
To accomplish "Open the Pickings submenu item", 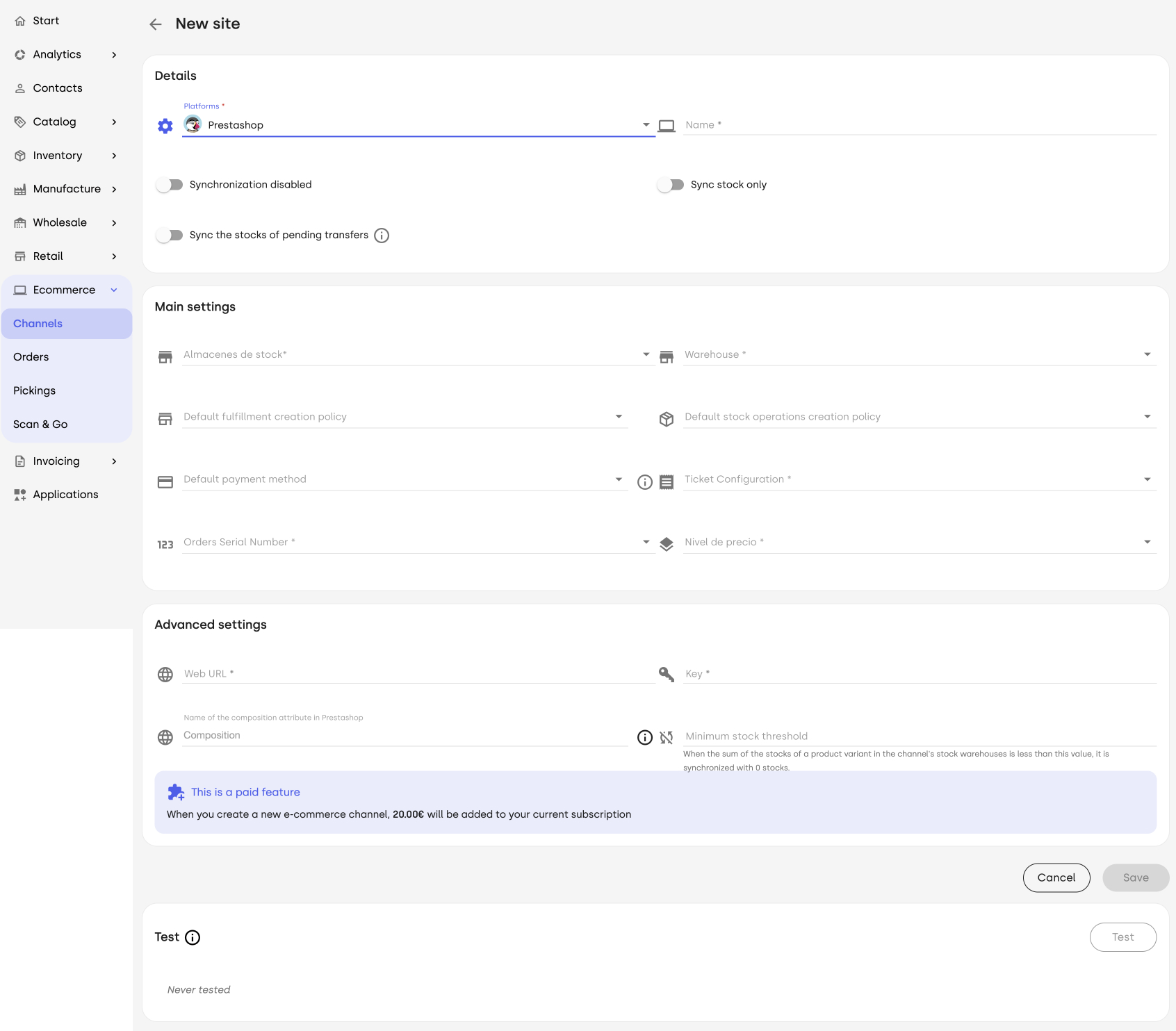I will coord(67,390).
